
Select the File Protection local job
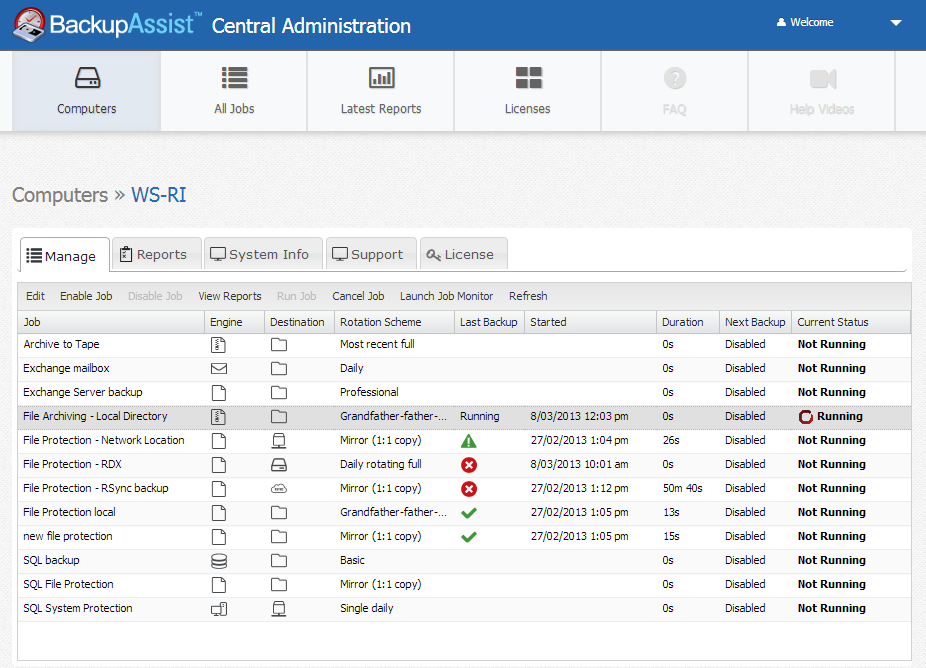tap(464, 513)
